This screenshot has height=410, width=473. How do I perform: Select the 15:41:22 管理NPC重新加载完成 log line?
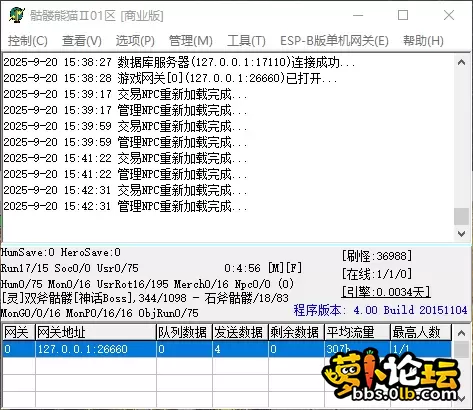125,174
